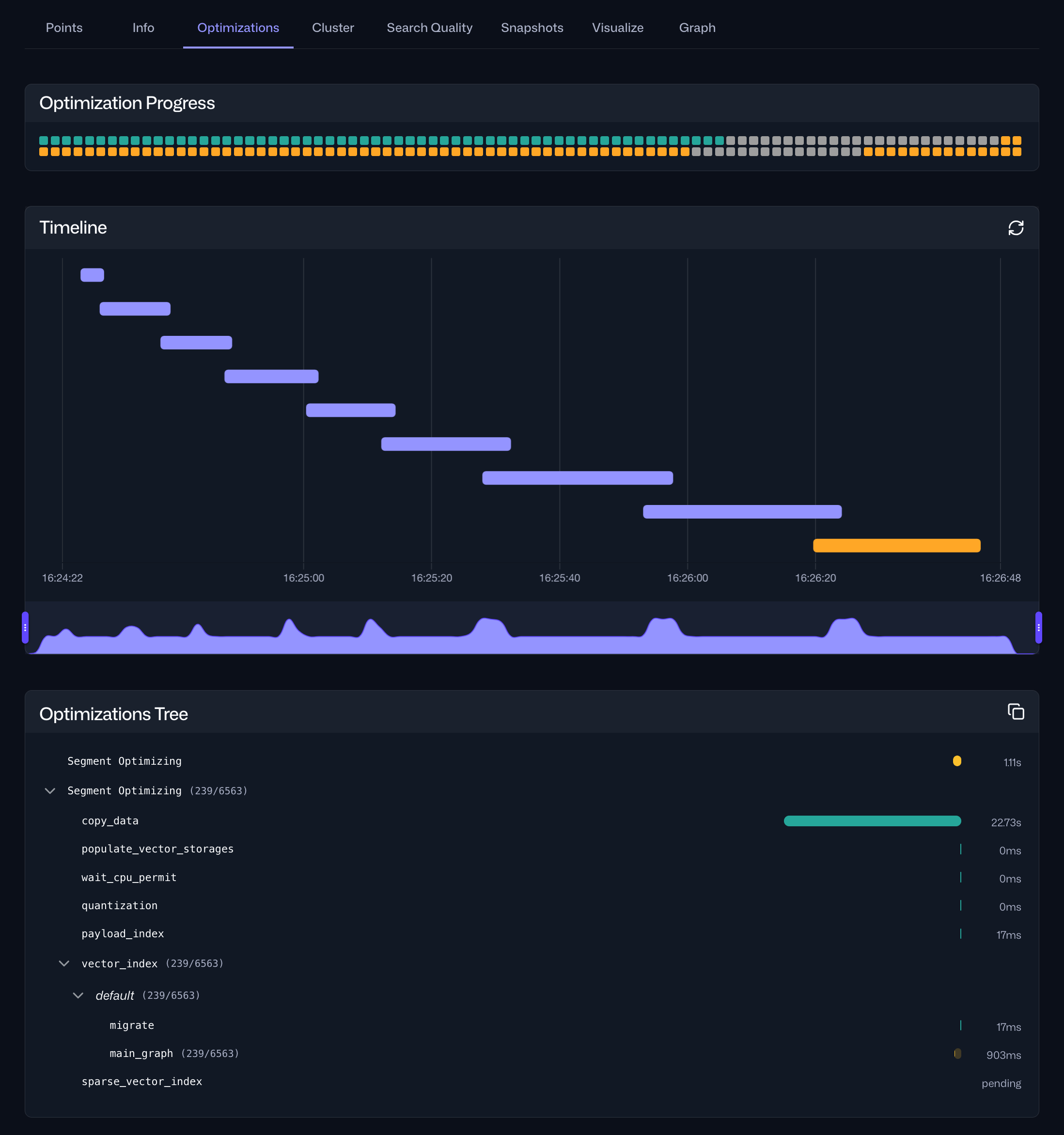Open the Visualize tab

[618, 28]
